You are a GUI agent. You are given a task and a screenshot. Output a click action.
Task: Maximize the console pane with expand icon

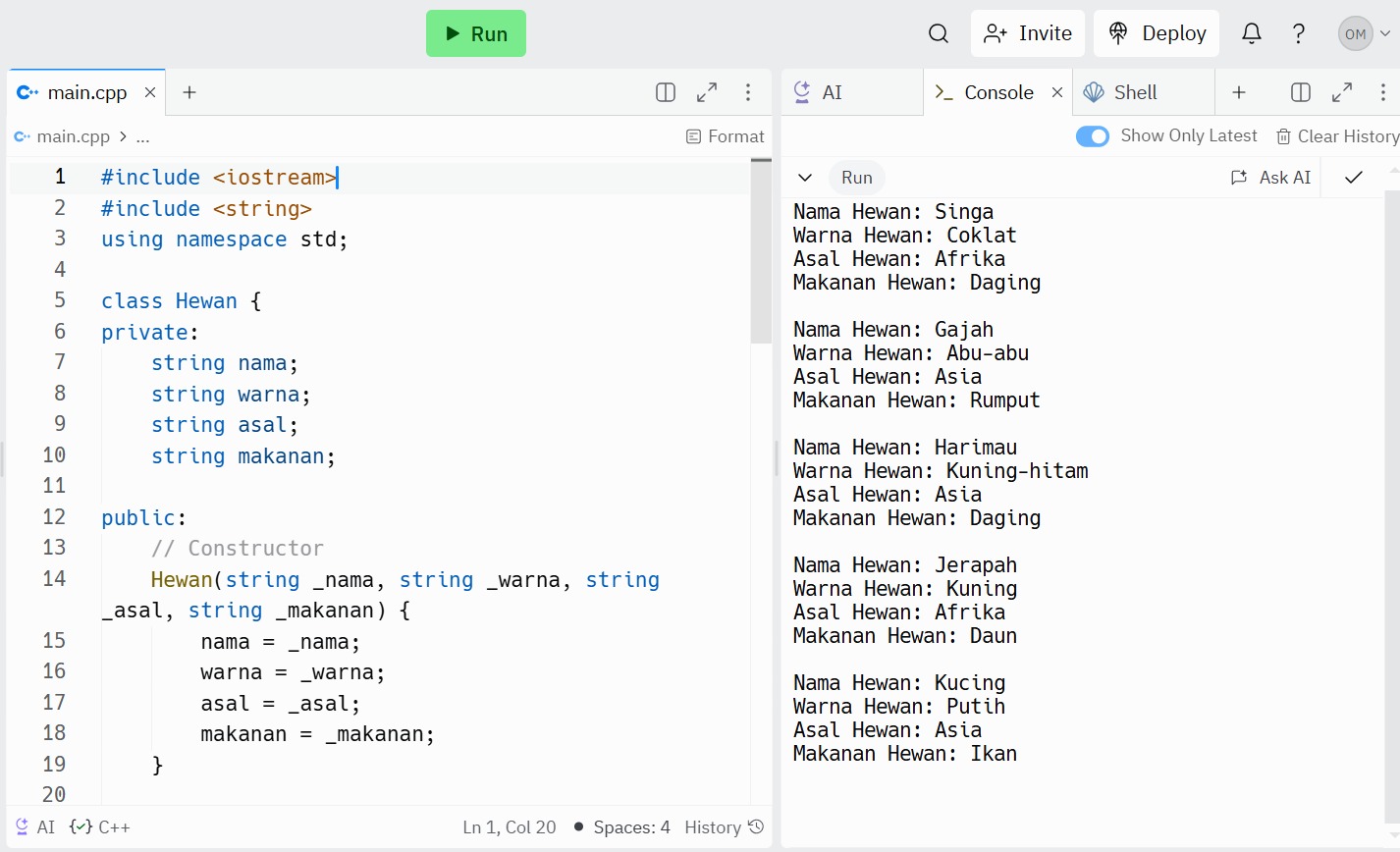point(1341,92)
